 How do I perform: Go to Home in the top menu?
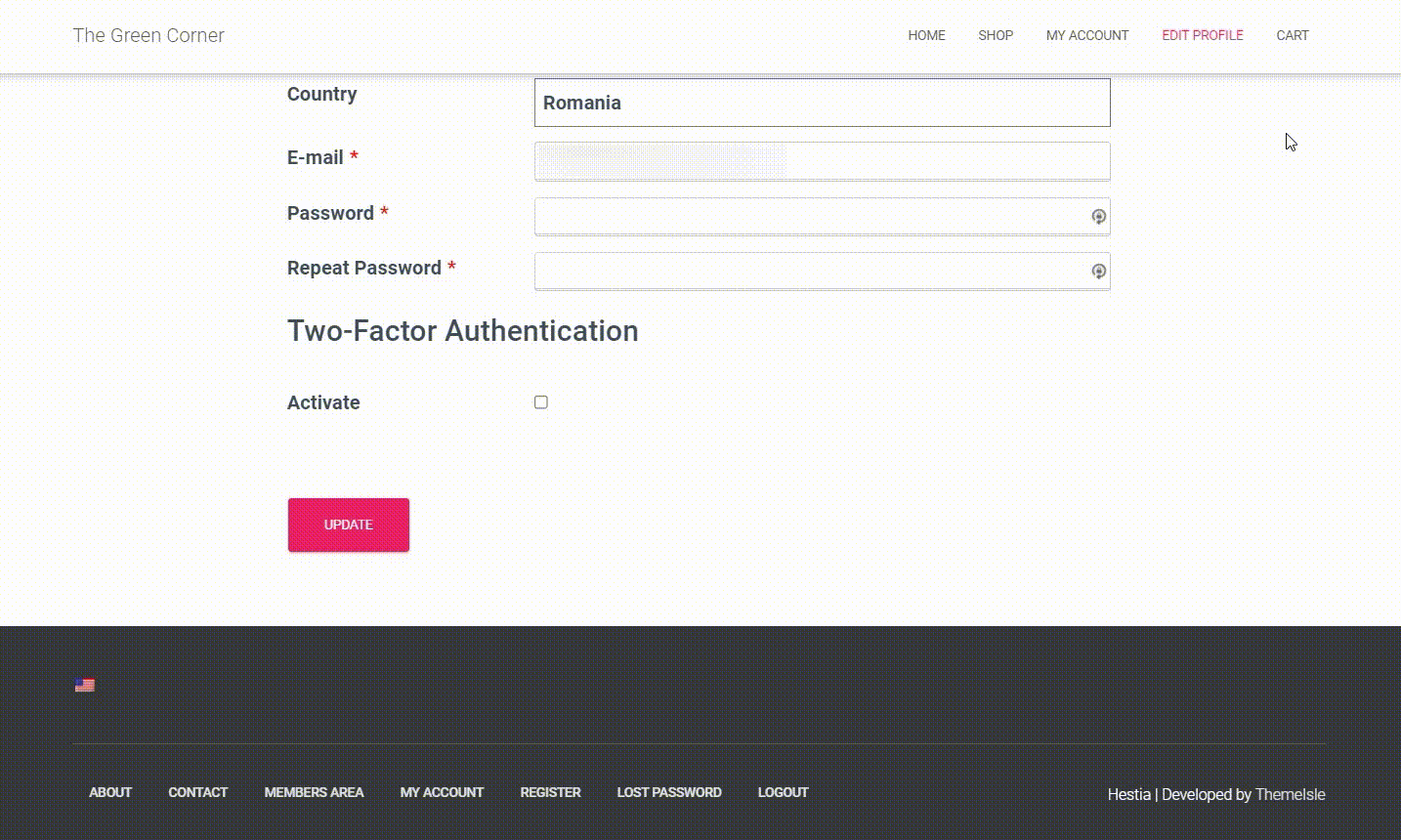pos(926,35)
